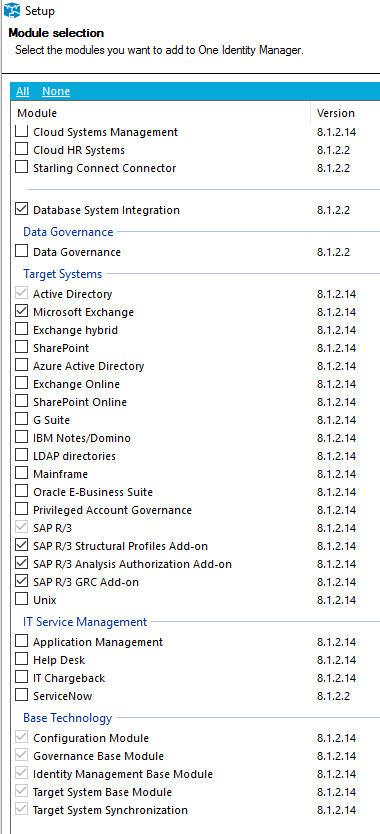Image resolution: width=380 pixels, height=834 pixels.
Task: Uncheck SAP R/3 Structural Profiles Add-on
Action: [x=22, y=546]
